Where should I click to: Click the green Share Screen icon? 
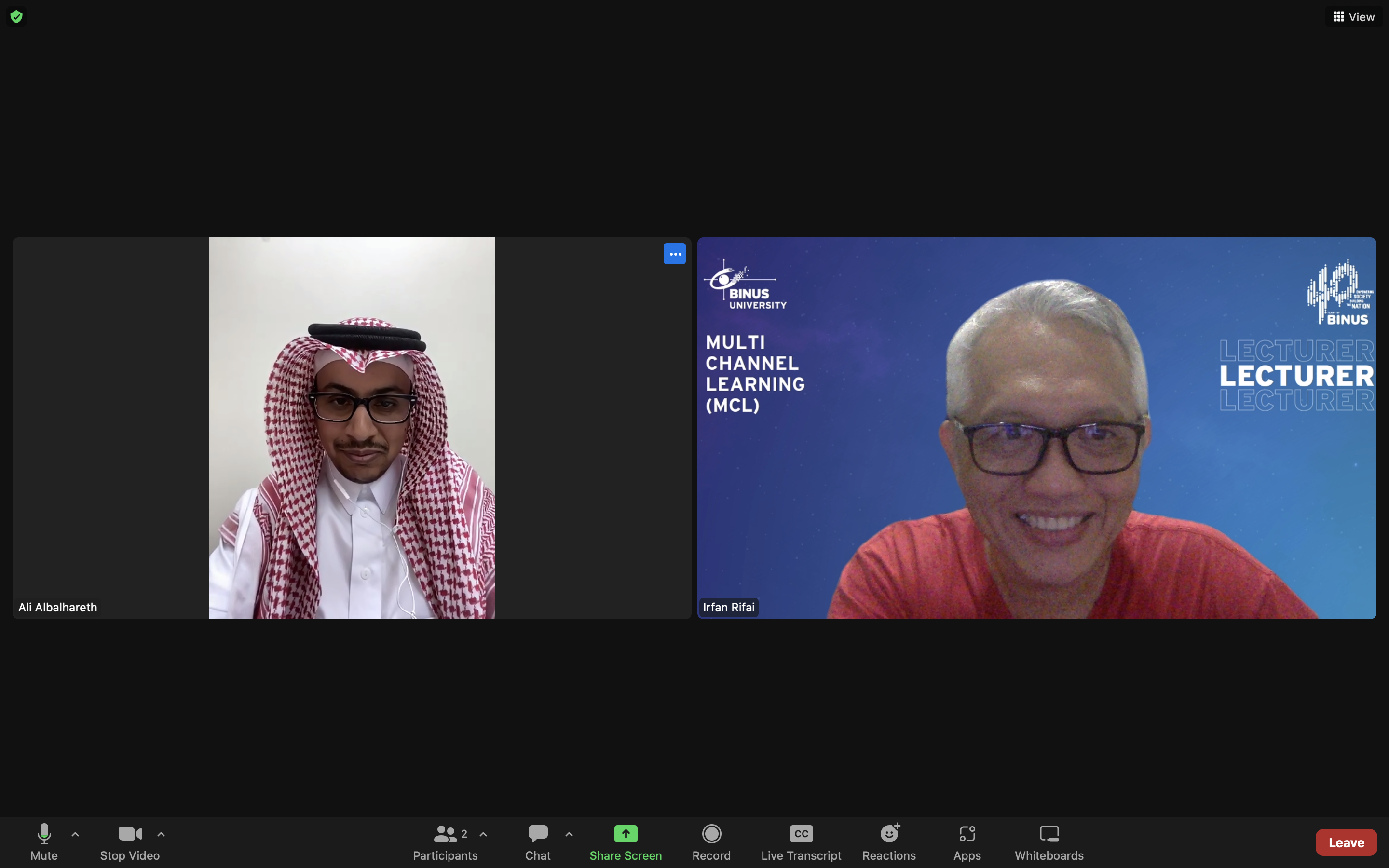tap(625, 834)
